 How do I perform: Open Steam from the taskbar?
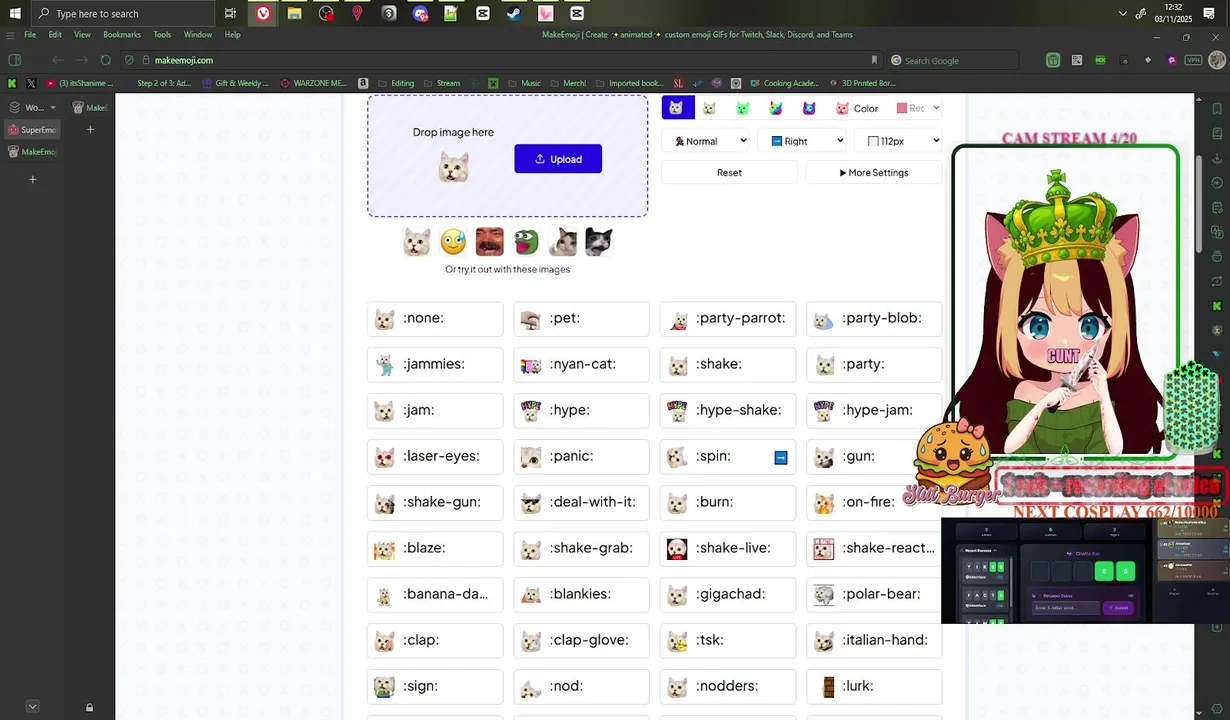pos(514,13)
